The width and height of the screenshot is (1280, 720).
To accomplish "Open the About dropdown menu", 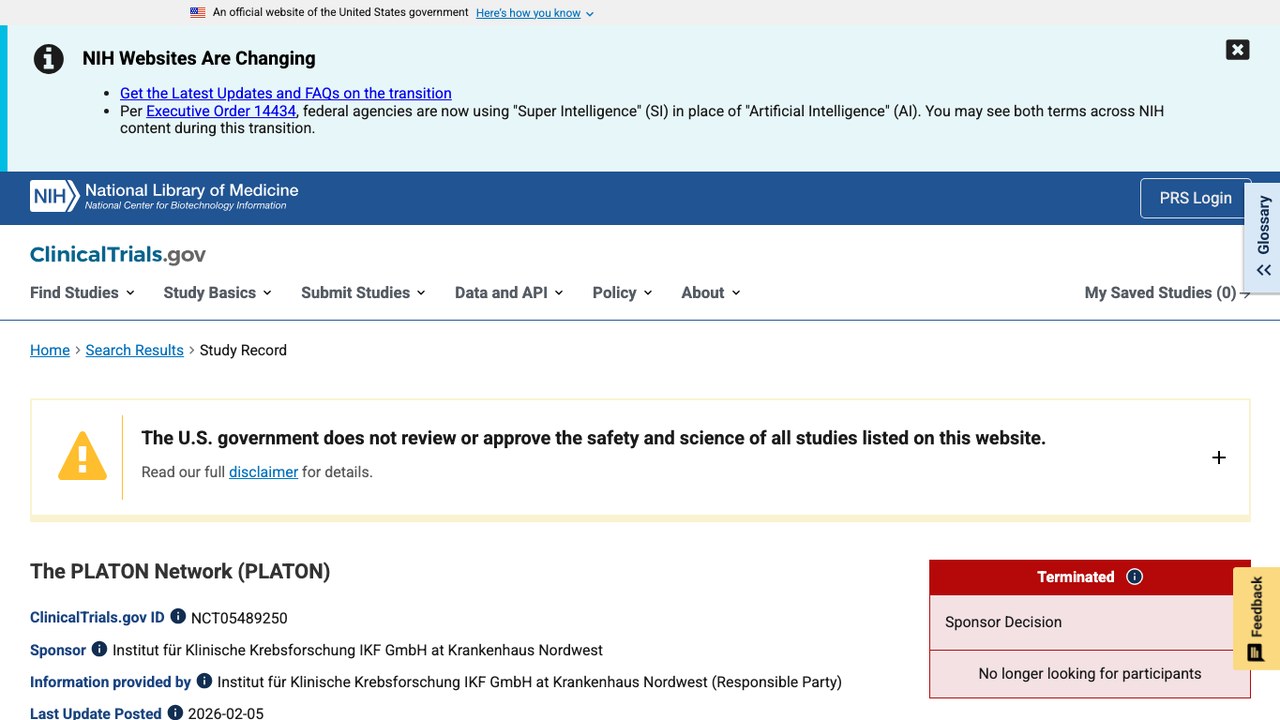I will click(x=711, y=292).
